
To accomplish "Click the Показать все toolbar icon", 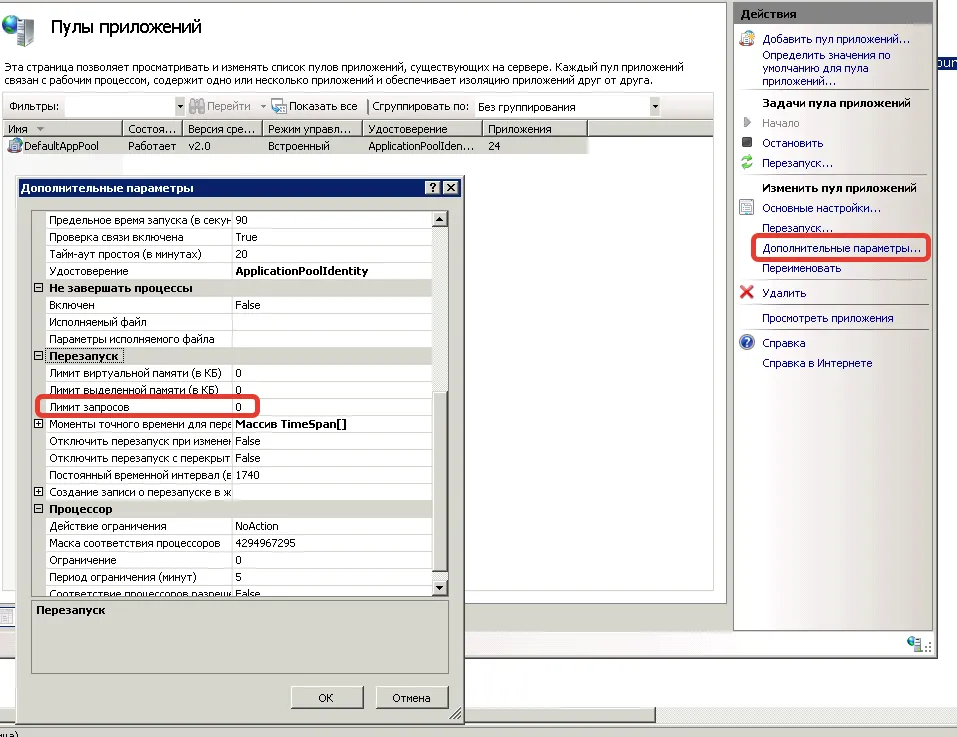I will point(279,106).
